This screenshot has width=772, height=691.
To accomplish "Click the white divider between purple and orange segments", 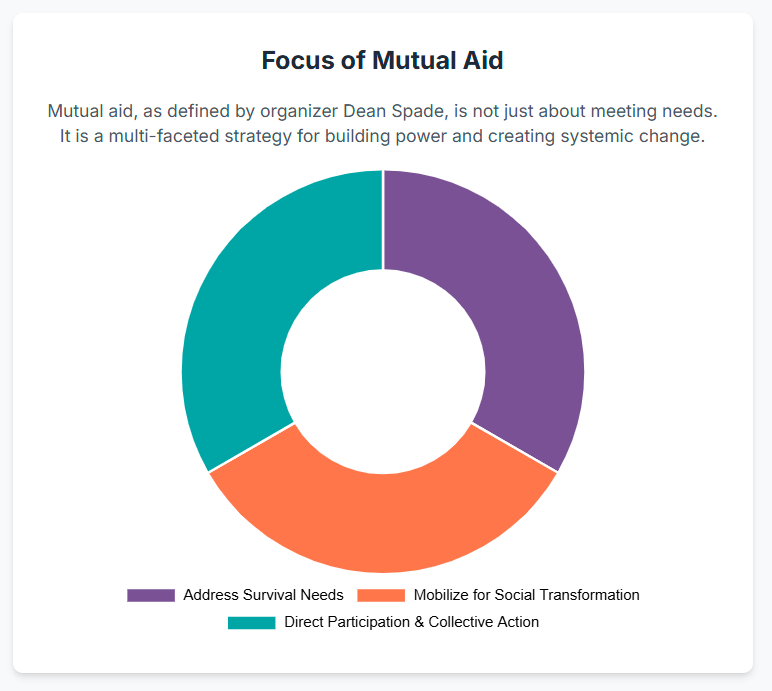I will (x=514, y=447).
